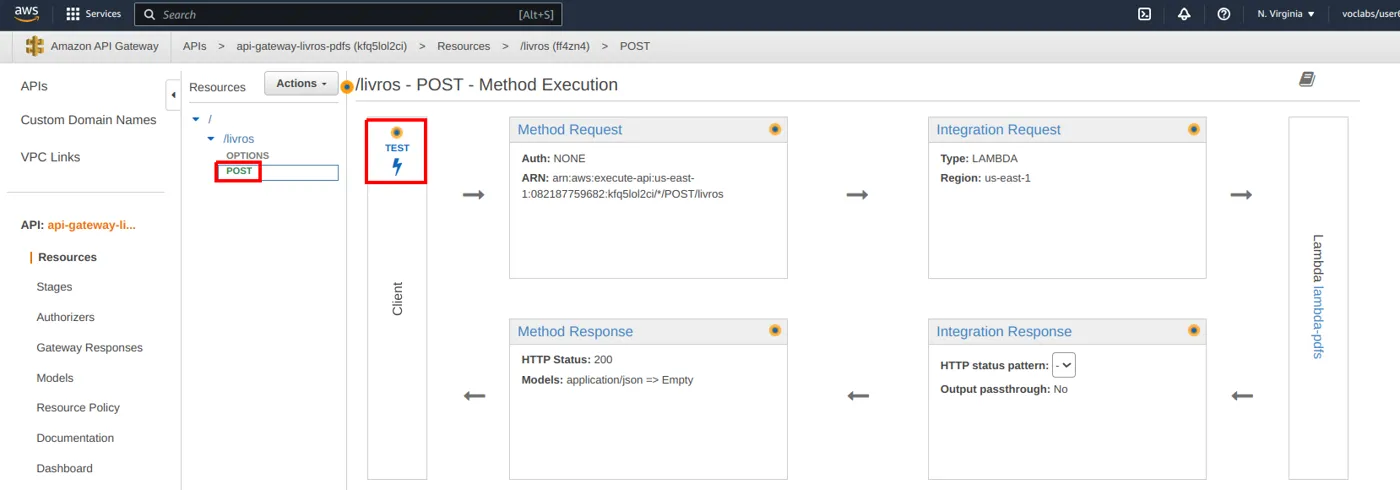Screen dimensions: 1400x490
Task: Open the Method Response settings link
Action: [575, 332]
